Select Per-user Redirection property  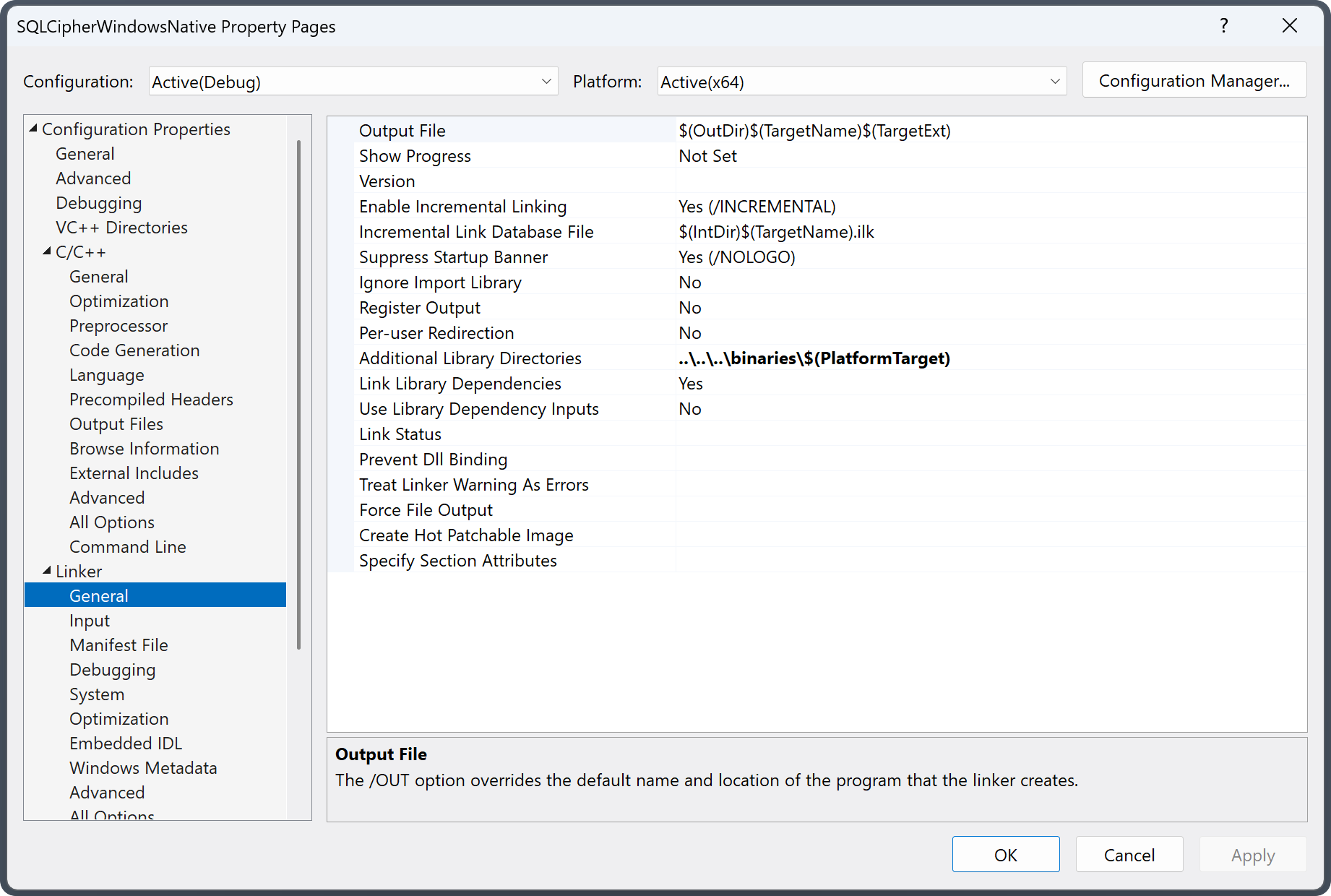tap(436, 333)
